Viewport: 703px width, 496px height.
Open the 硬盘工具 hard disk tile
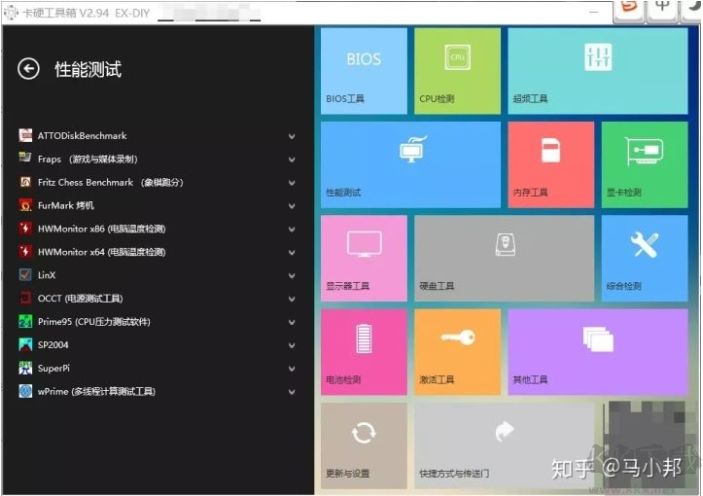[504, 258]
